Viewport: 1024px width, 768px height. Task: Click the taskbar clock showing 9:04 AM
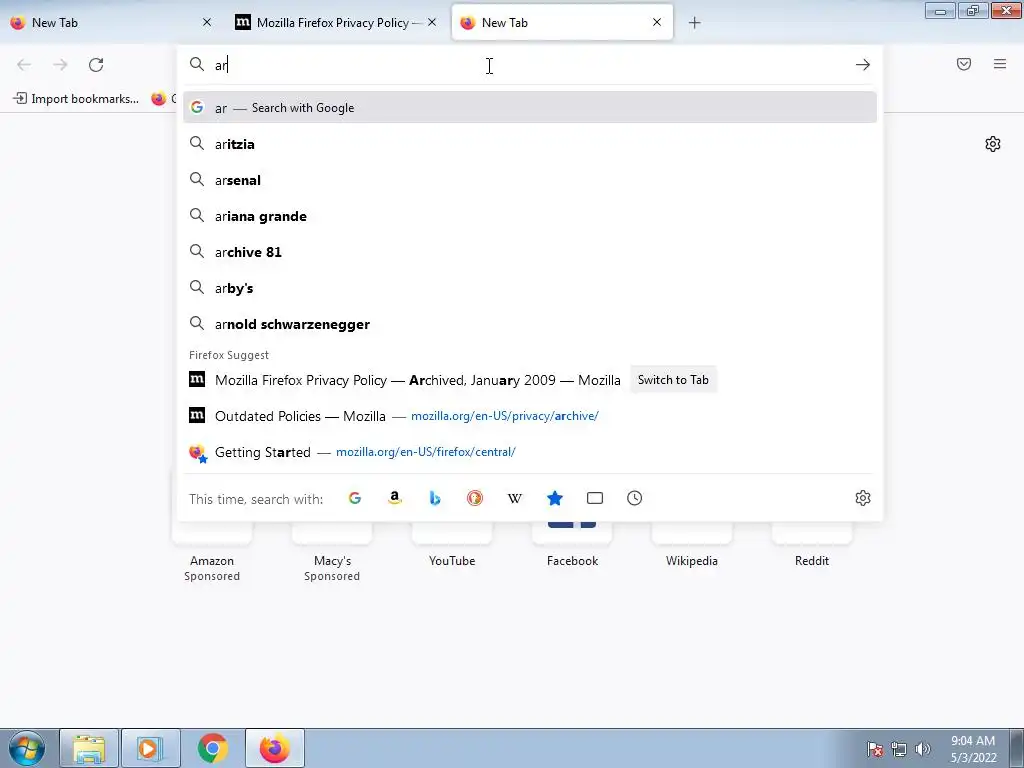coord(973,749)
